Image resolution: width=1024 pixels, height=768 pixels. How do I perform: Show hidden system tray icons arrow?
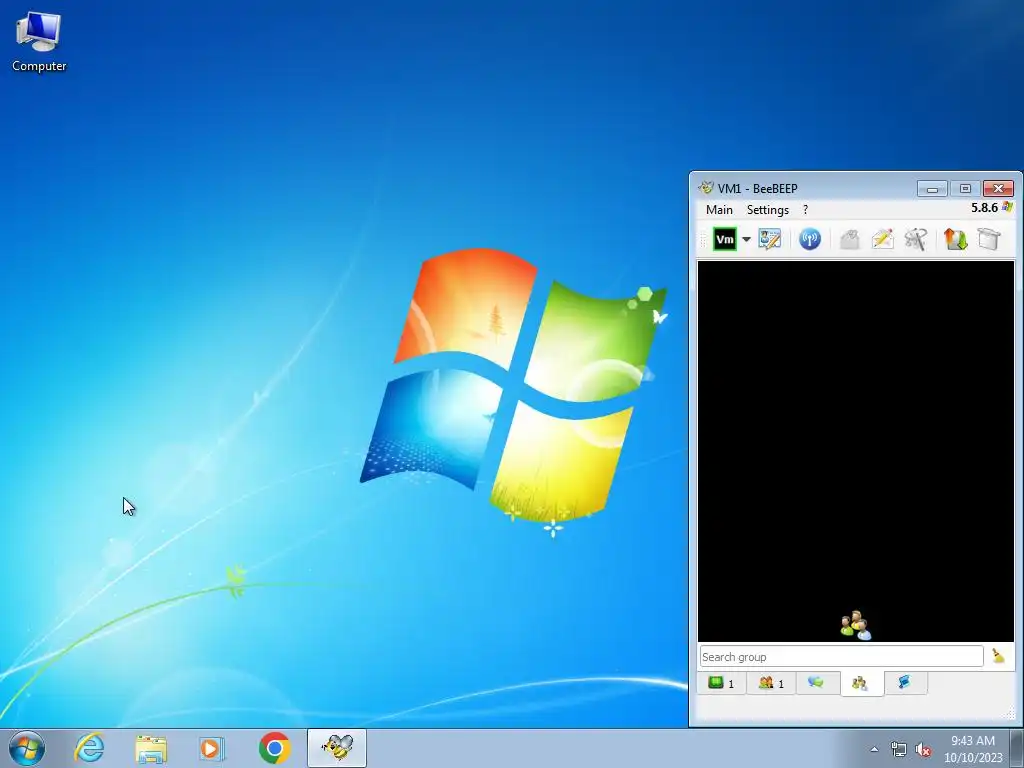(x=874, y=749)
